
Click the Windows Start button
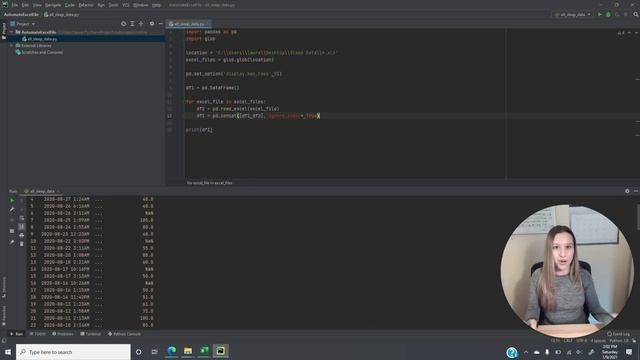(x=8, y=352)
